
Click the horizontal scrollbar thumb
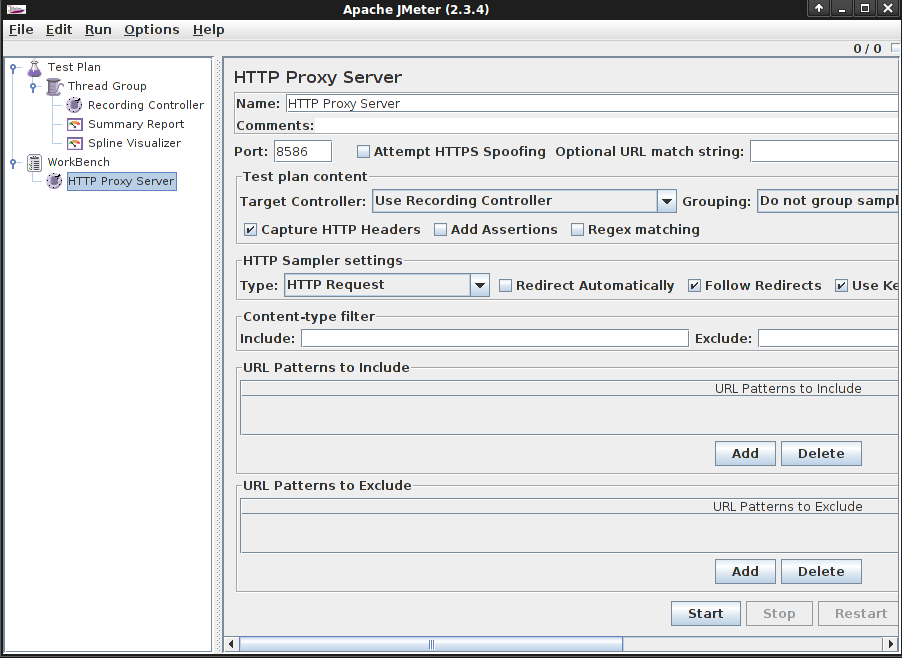pos(431,644)
